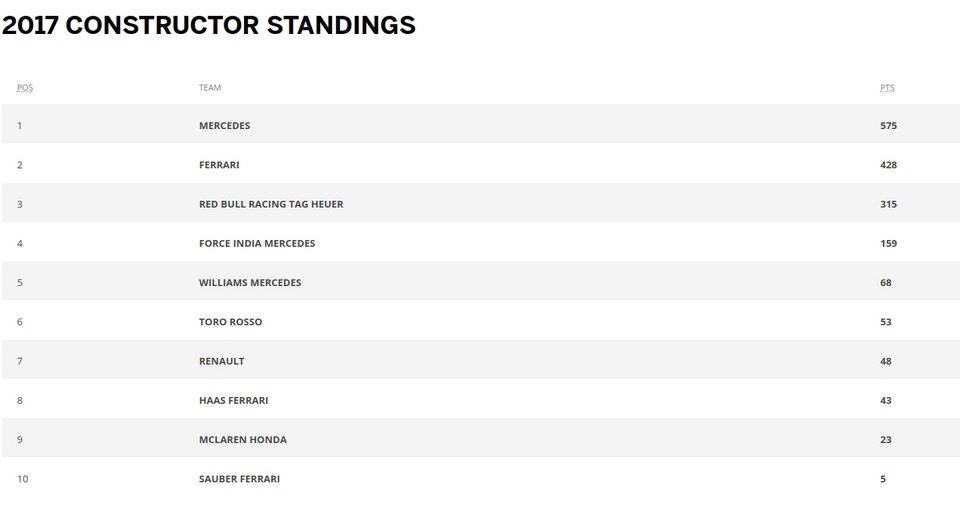Select the 315 points cell
960x505 pixels.
pos(888,204)
